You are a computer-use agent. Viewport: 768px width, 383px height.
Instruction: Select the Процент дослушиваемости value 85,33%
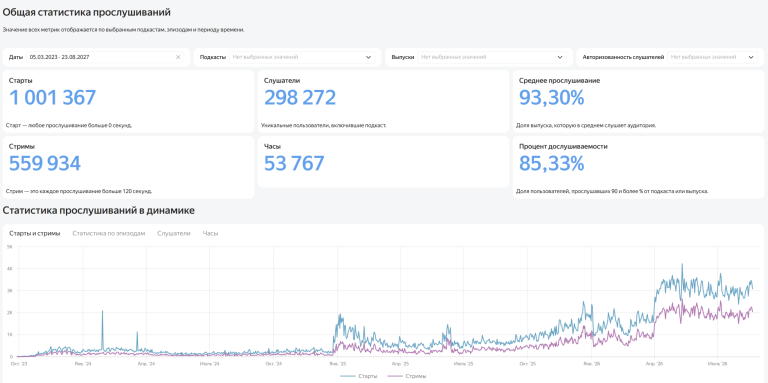(x=552, y=164)
